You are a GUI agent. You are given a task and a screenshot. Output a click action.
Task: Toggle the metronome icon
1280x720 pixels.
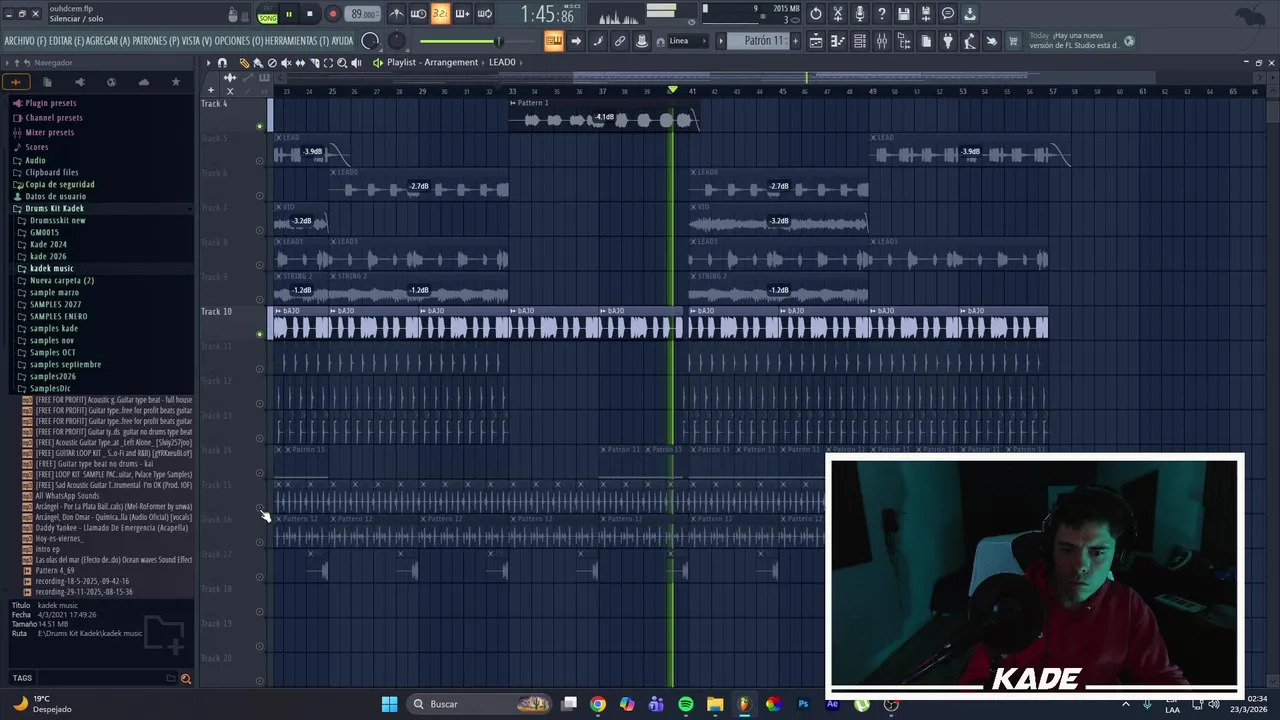397,14
